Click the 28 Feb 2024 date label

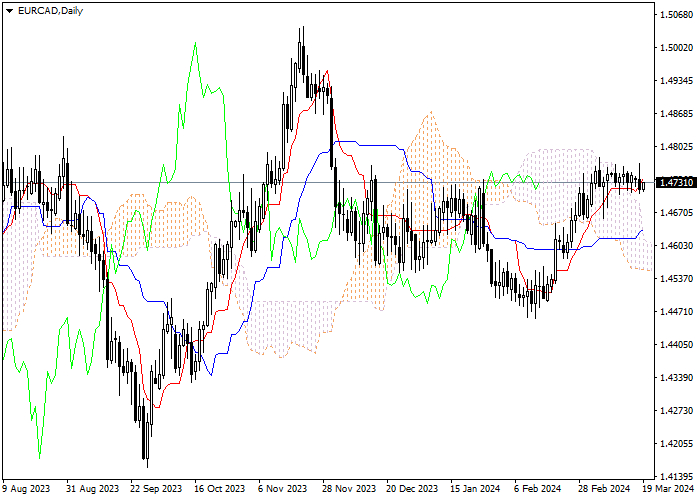pos(604,488)
